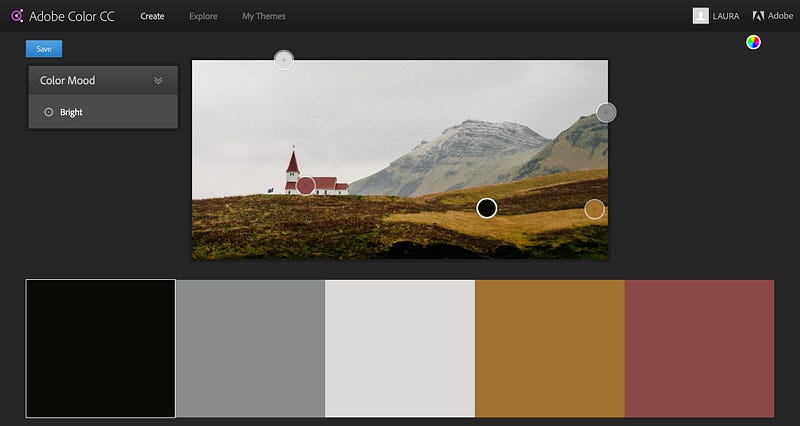Switch to the Create tab
The image size is (800, 426).
[152, 16]
